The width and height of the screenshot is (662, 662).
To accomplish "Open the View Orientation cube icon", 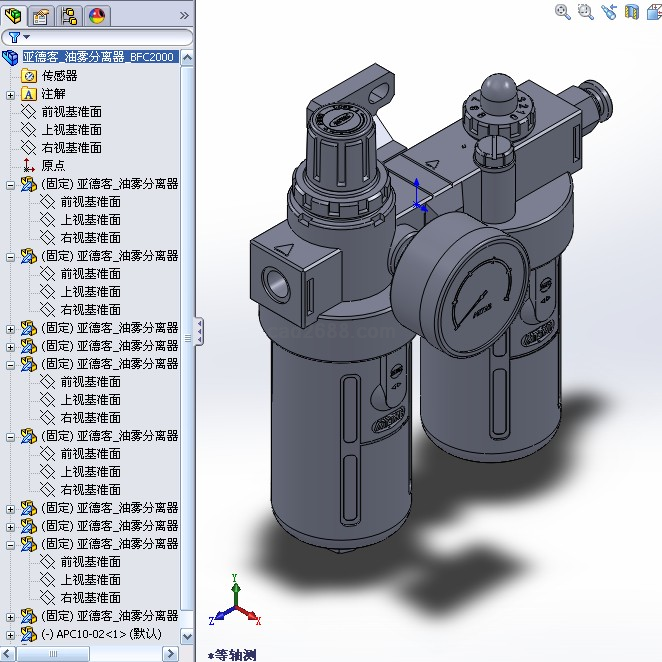I will pos(653,12).
